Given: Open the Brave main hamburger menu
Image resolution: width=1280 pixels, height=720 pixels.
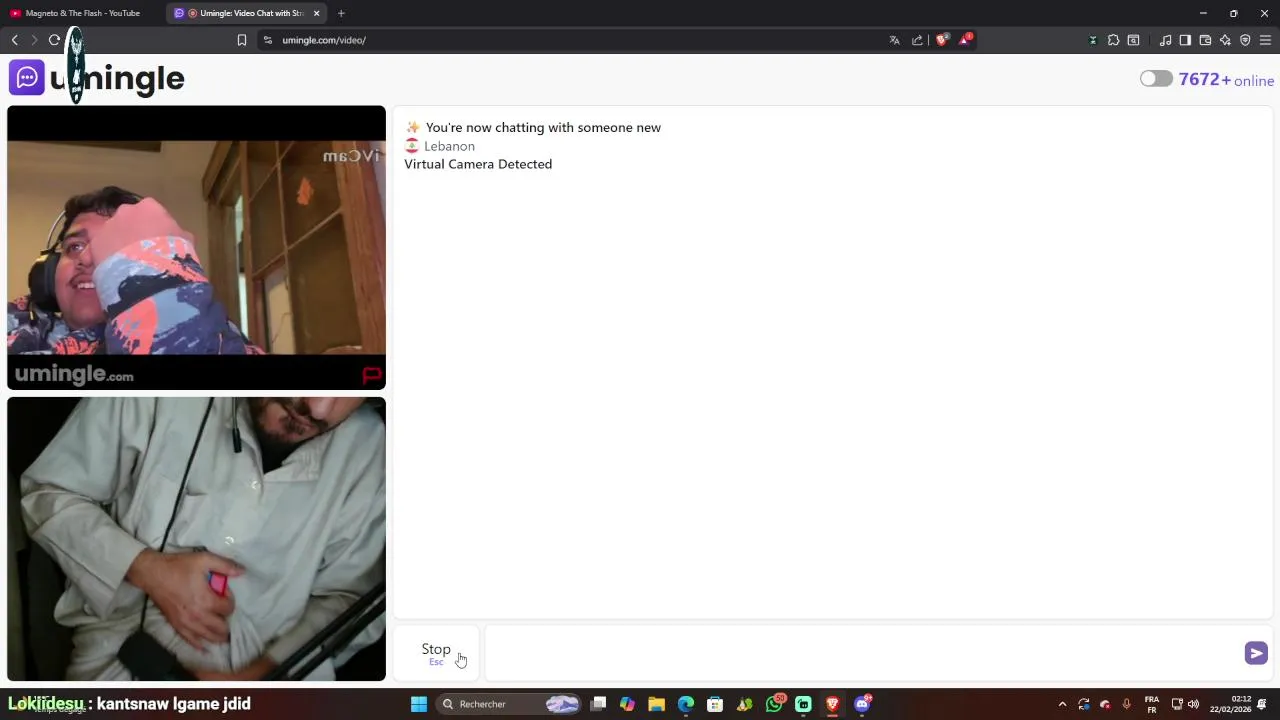Looking at the screenshot, I should tap(1265, 40).
